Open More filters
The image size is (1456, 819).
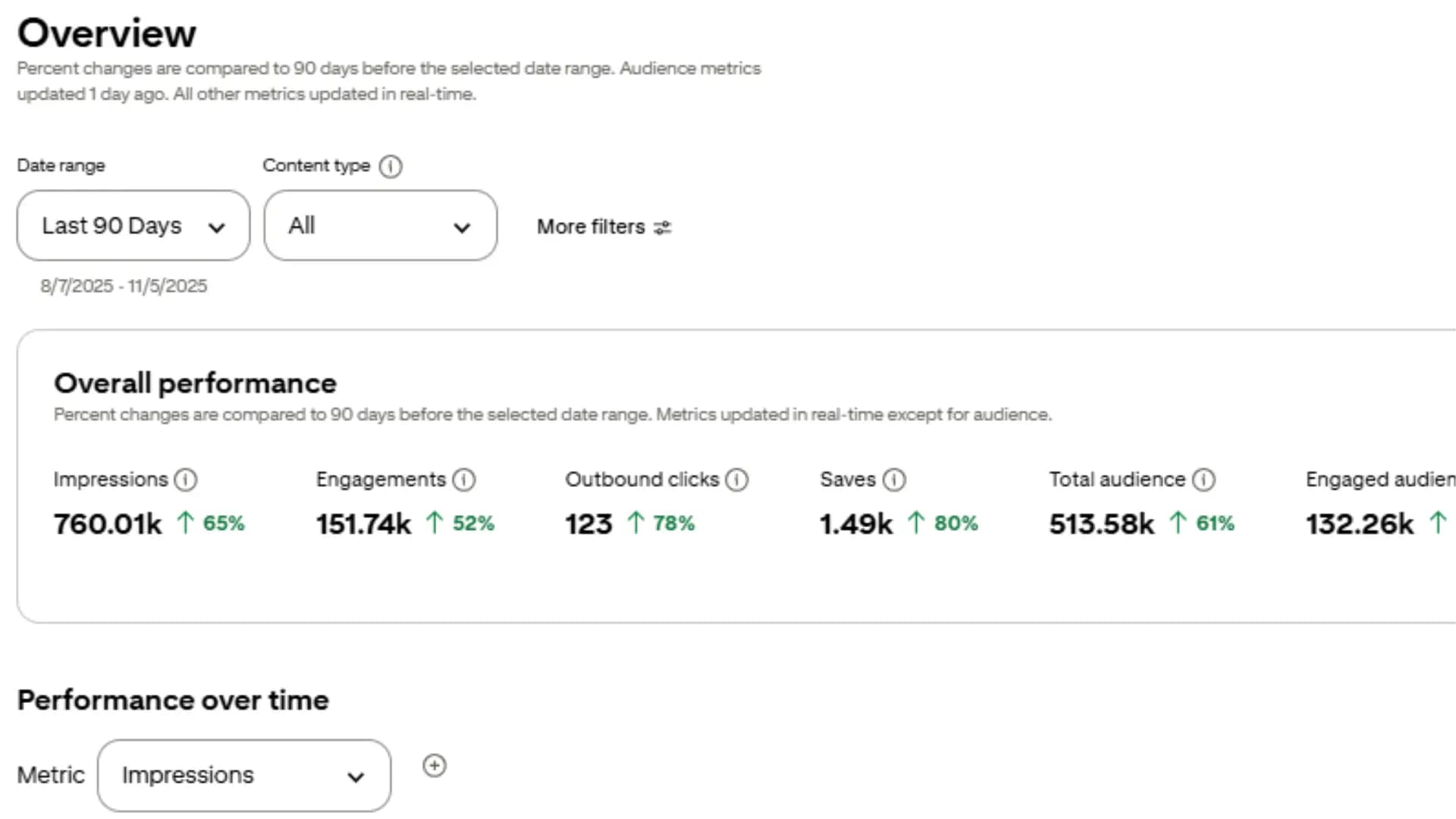pyautogui.click(x=604, y=227)
